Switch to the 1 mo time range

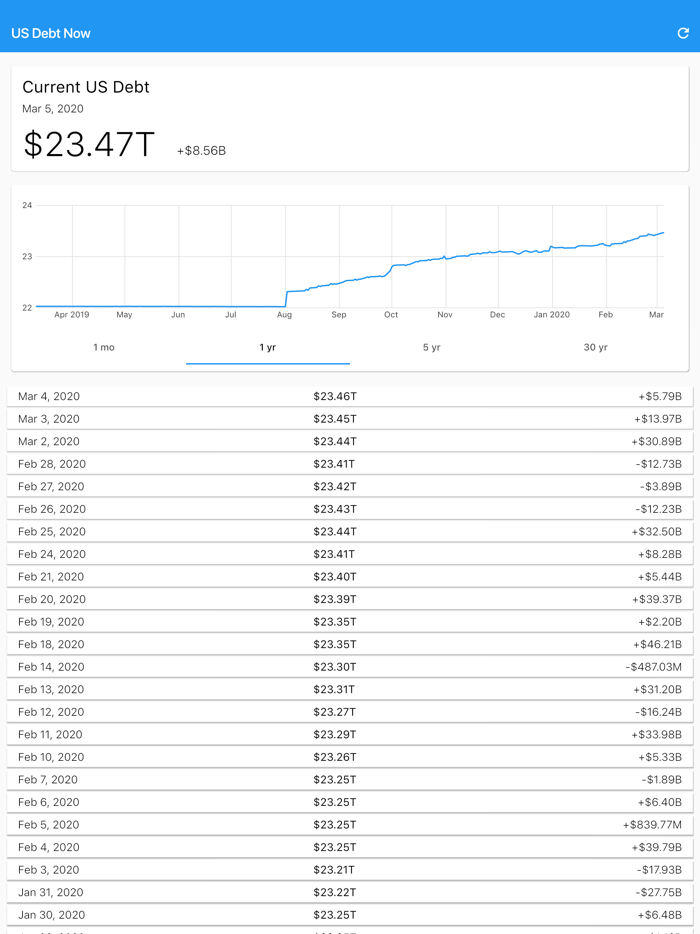pyautogui.click(x=104, y=347)
